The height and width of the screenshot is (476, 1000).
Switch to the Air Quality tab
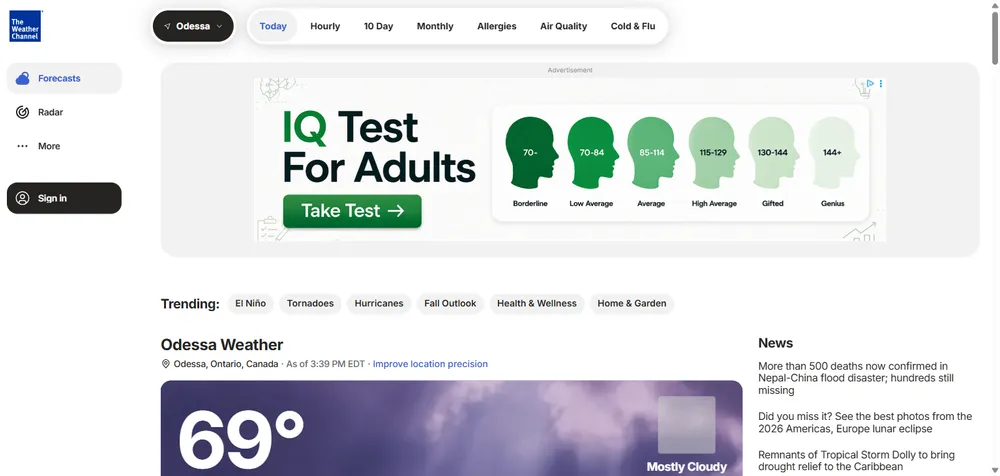point(563,26)
